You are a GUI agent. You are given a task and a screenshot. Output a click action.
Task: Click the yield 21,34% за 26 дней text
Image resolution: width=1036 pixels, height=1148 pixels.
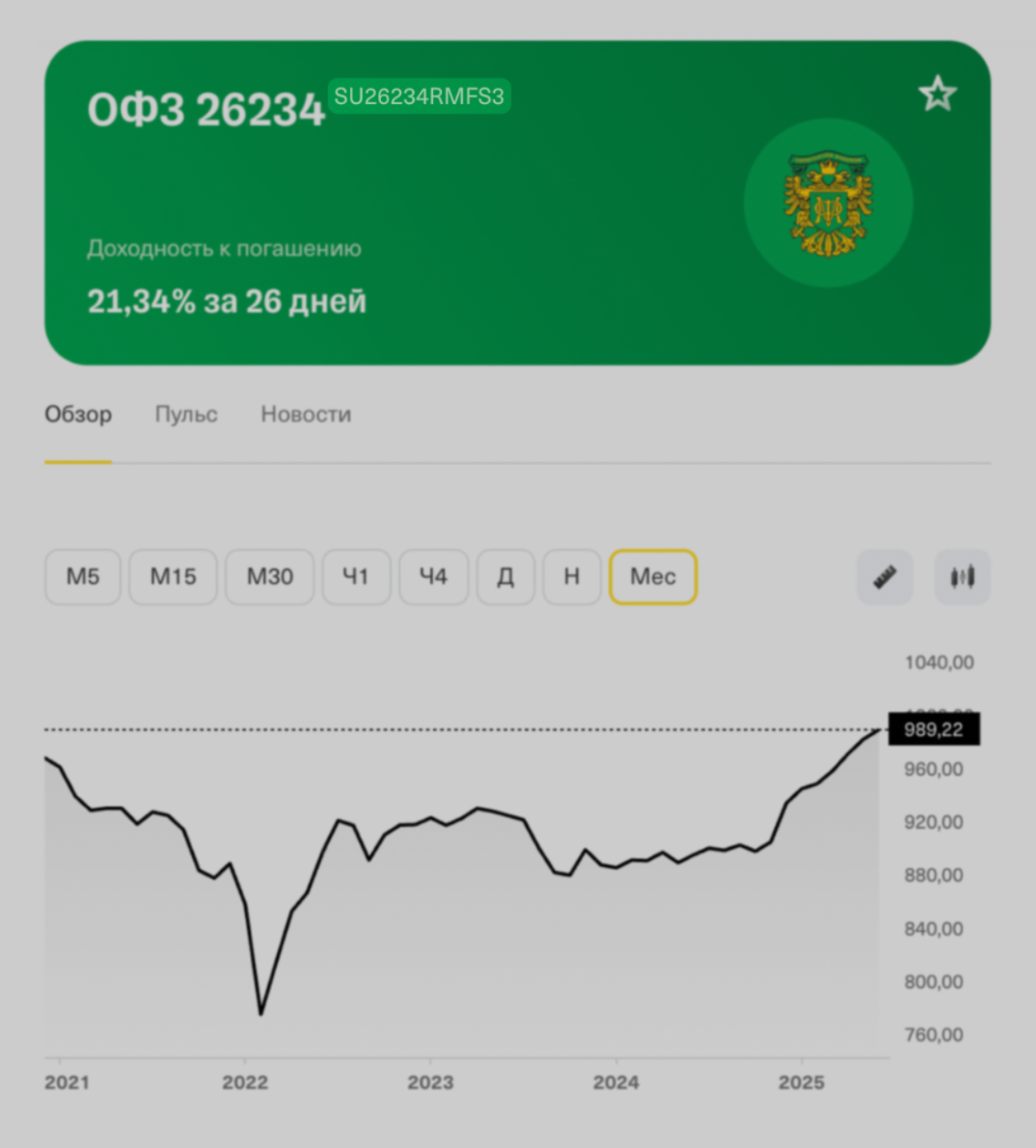point(227,302)
